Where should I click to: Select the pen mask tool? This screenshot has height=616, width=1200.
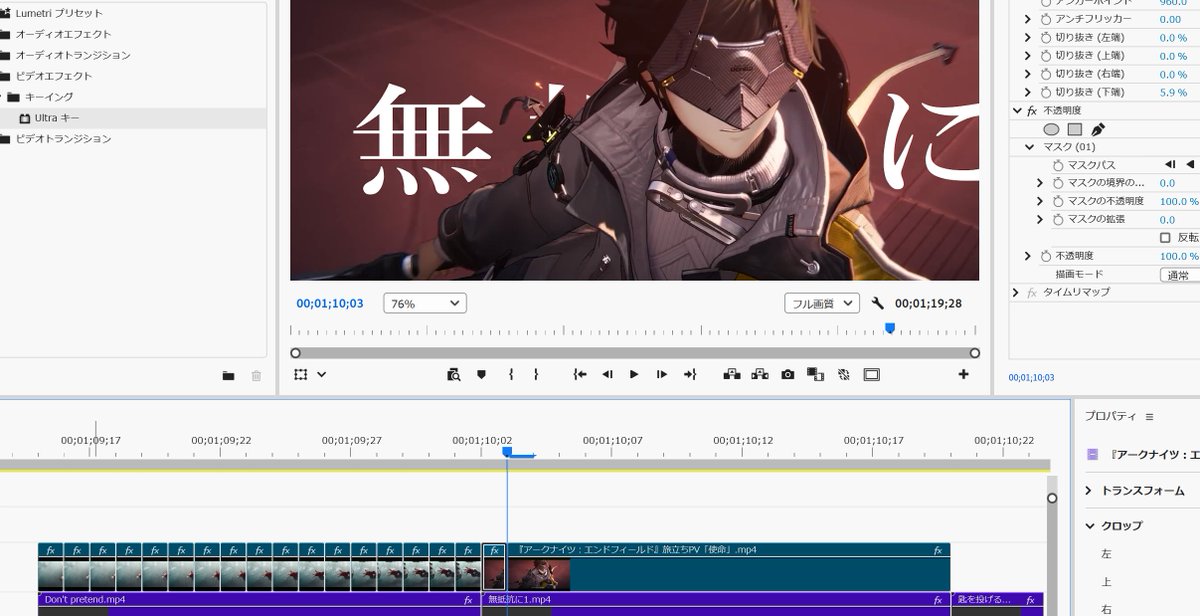point(1098,129)
